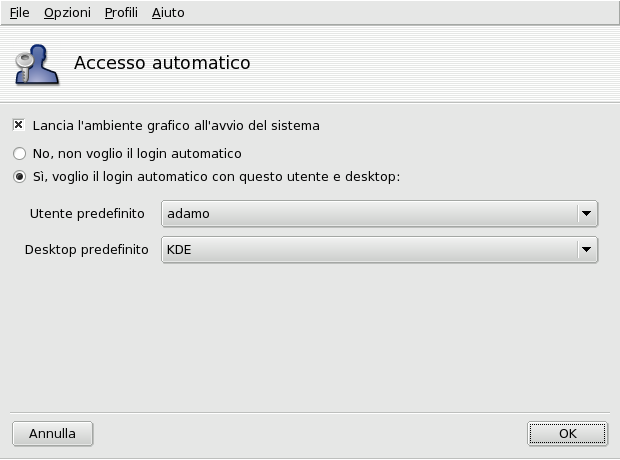
Task: Click the 'Utente predefinito' label
Action: 87,214
